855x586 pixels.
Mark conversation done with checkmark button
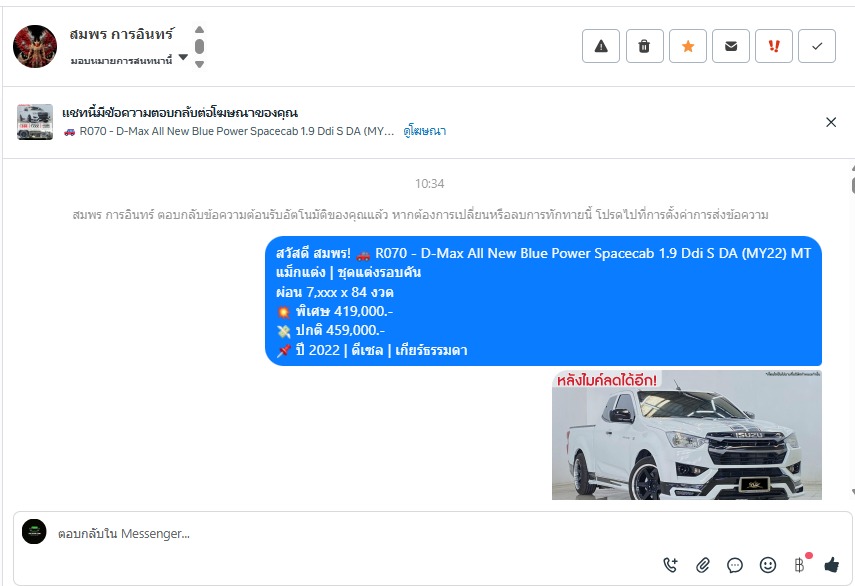817,46
